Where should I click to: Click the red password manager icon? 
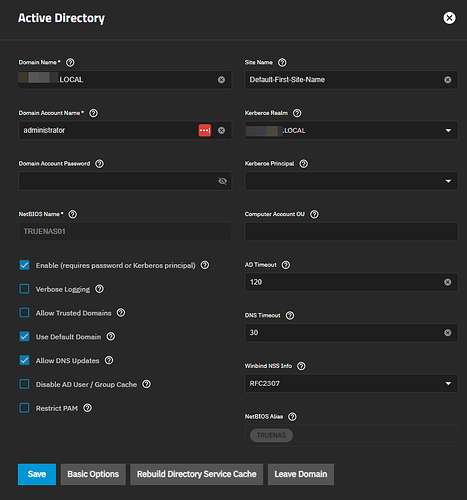pyautogui.click(x=205, y=130)
